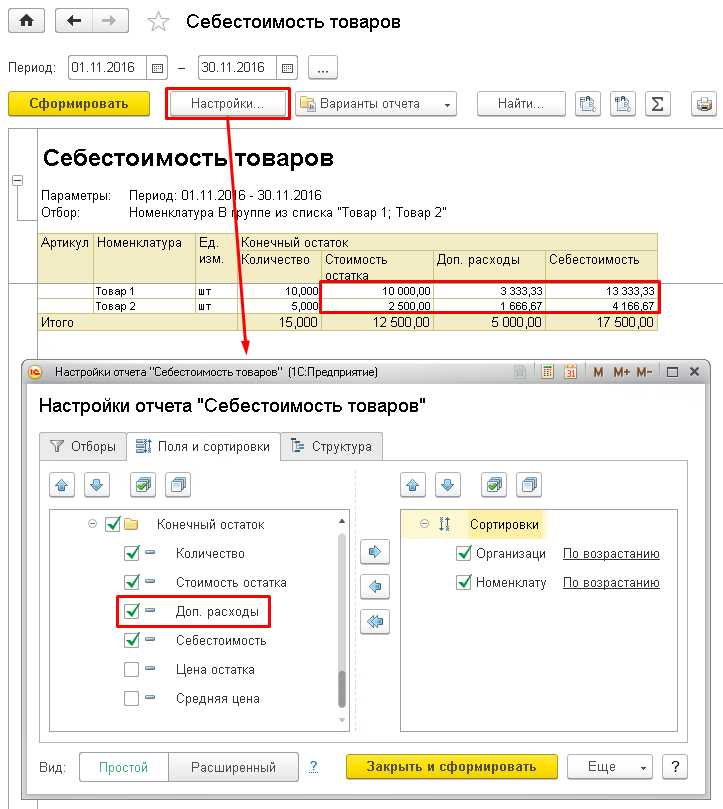The height and width of the screenshot is (809, 723).
Task: Add report to favorites with star
Action: (158, 22)
